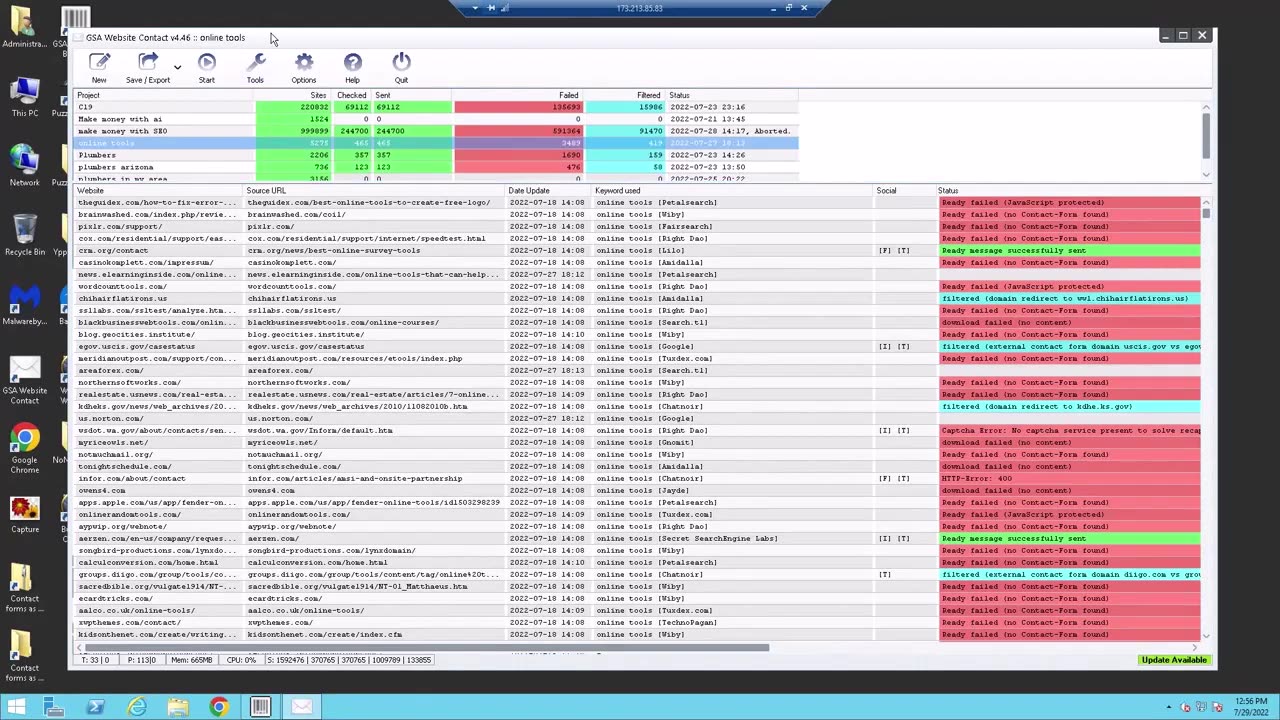Screen dimensions: 1280x720
Task: Select the pixlr.com/support/ website row
Action: (x=638, y=227)
